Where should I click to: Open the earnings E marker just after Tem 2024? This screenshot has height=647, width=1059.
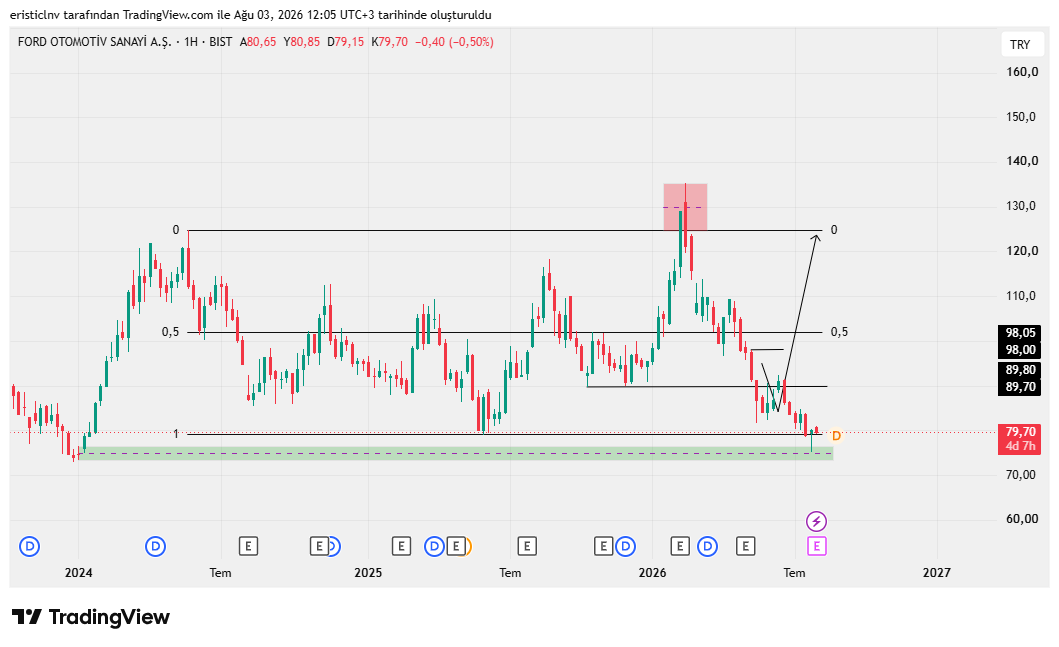point(249,546)
